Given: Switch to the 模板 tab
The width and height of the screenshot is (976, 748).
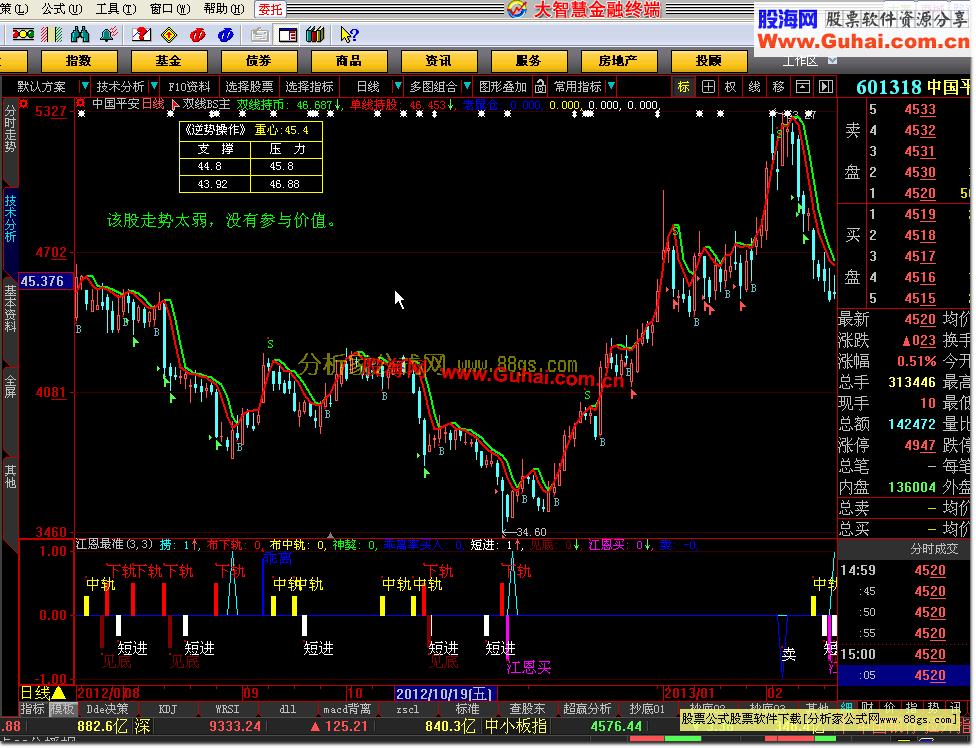Looking at the screenshot, I should coord(62,709).
